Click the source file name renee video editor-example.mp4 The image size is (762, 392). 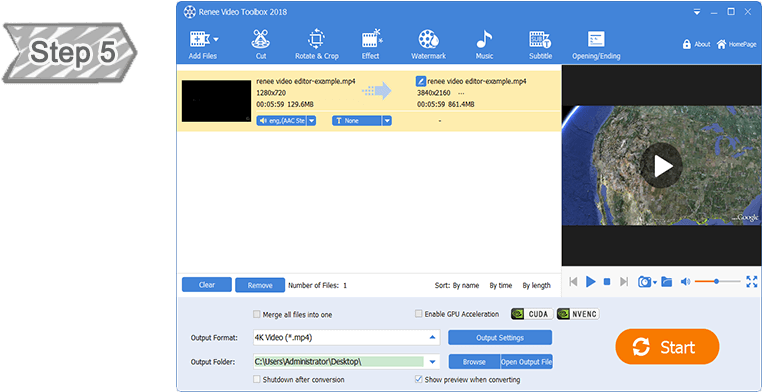tap(306, 81)
